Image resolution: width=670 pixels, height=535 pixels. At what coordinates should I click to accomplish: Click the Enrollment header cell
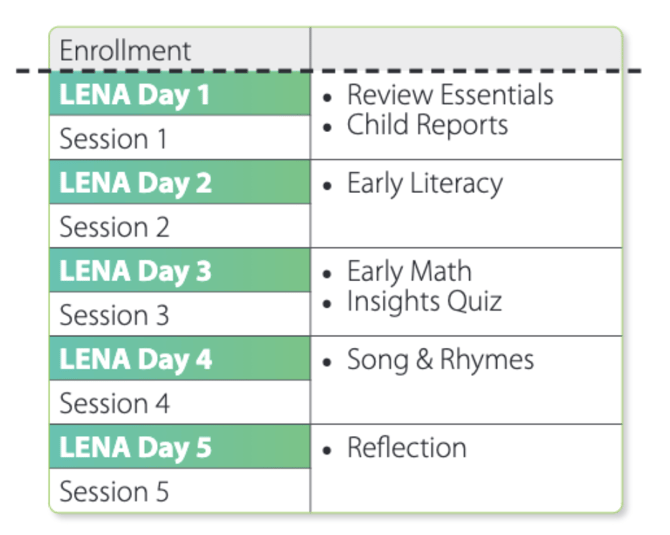click(126, 50)
